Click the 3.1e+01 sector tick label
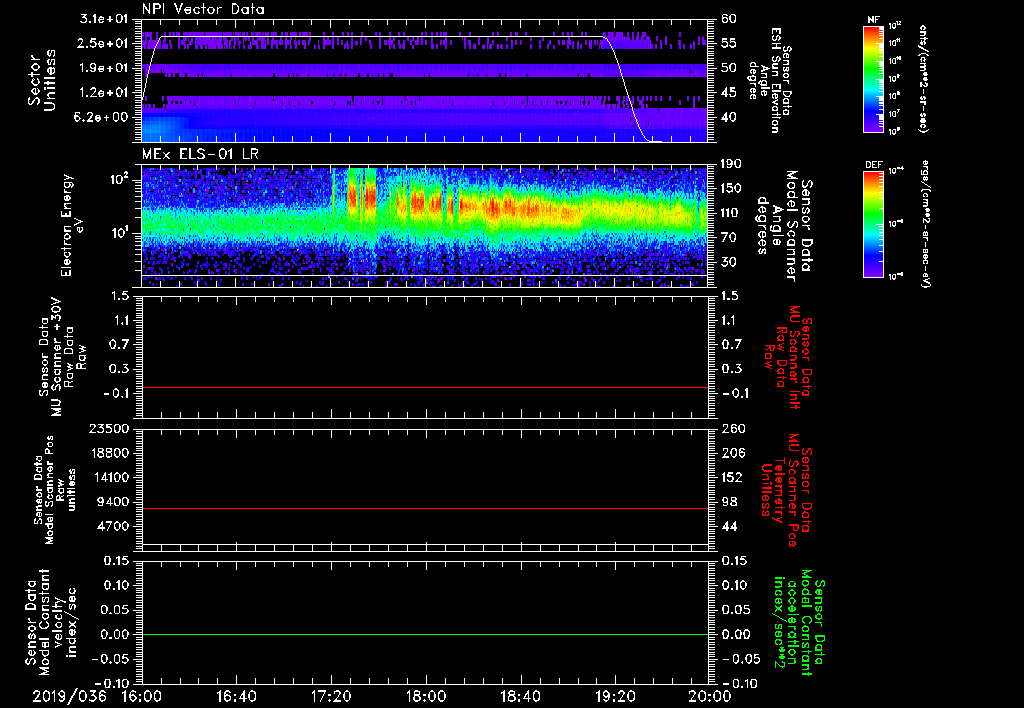Screen dimensions: 1024x708 104,18
